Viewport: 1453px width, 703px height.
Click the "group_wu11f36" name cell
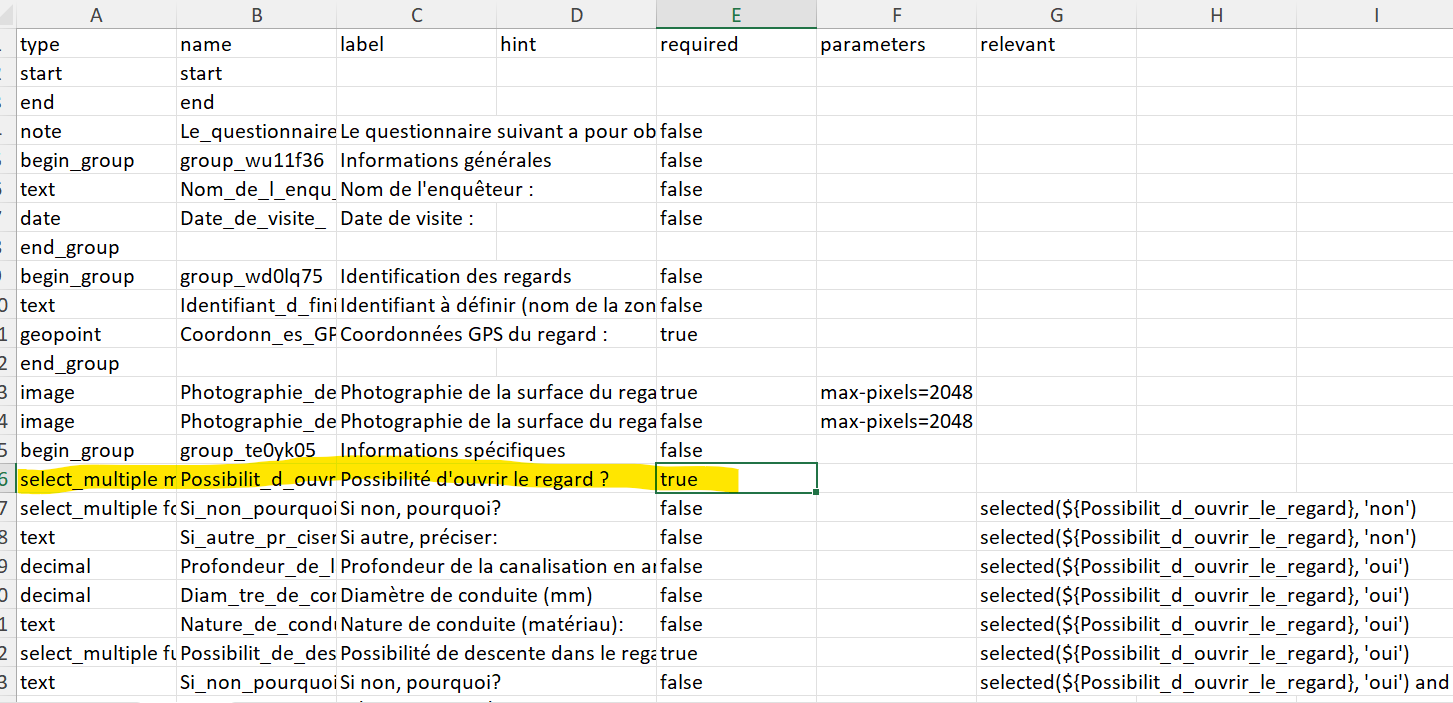[x=256, y=160]
